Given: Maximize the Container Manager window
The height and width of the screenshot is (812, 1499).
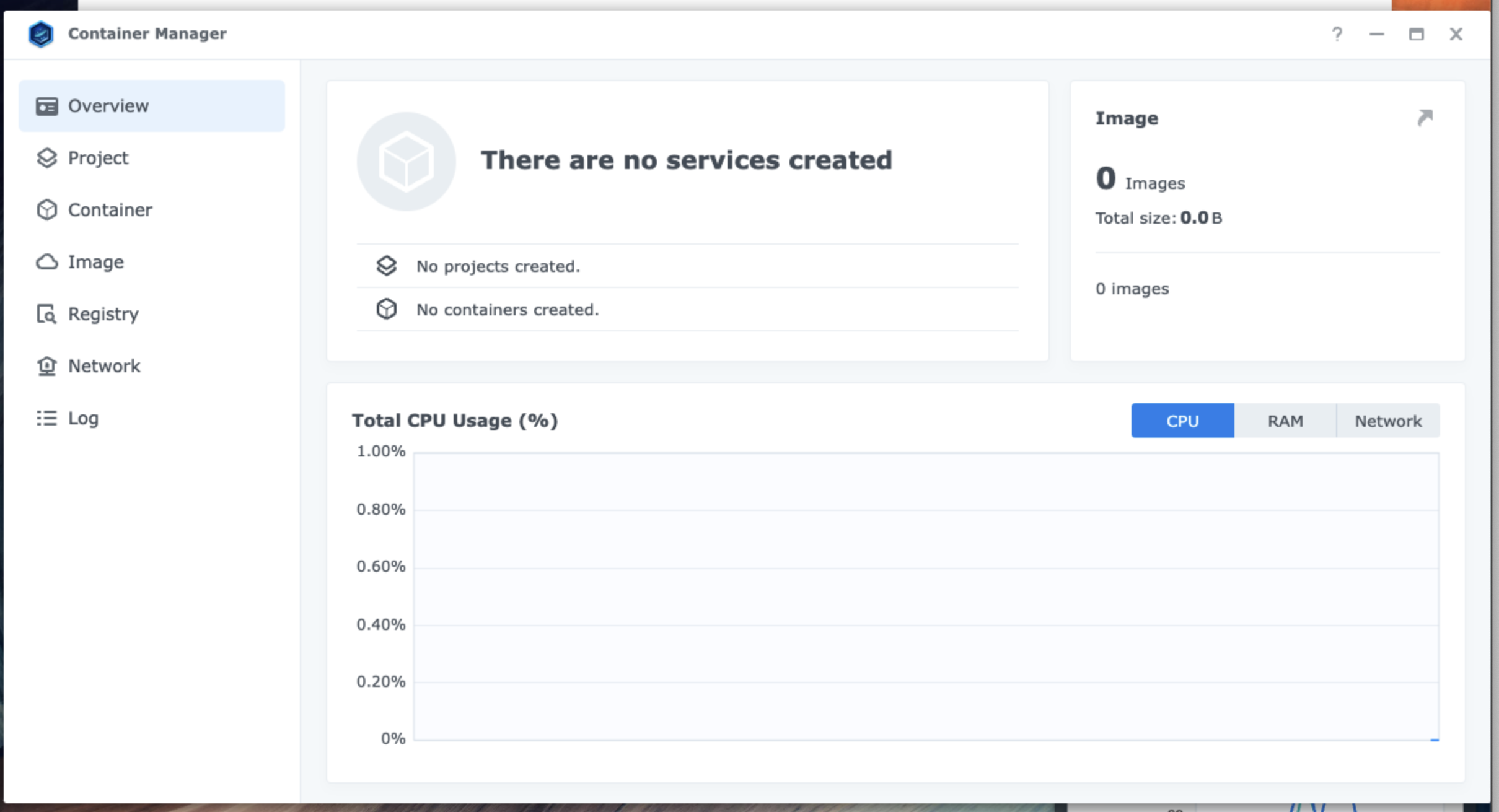Looking at the screenshot, I should click(x=1417, y=34).
